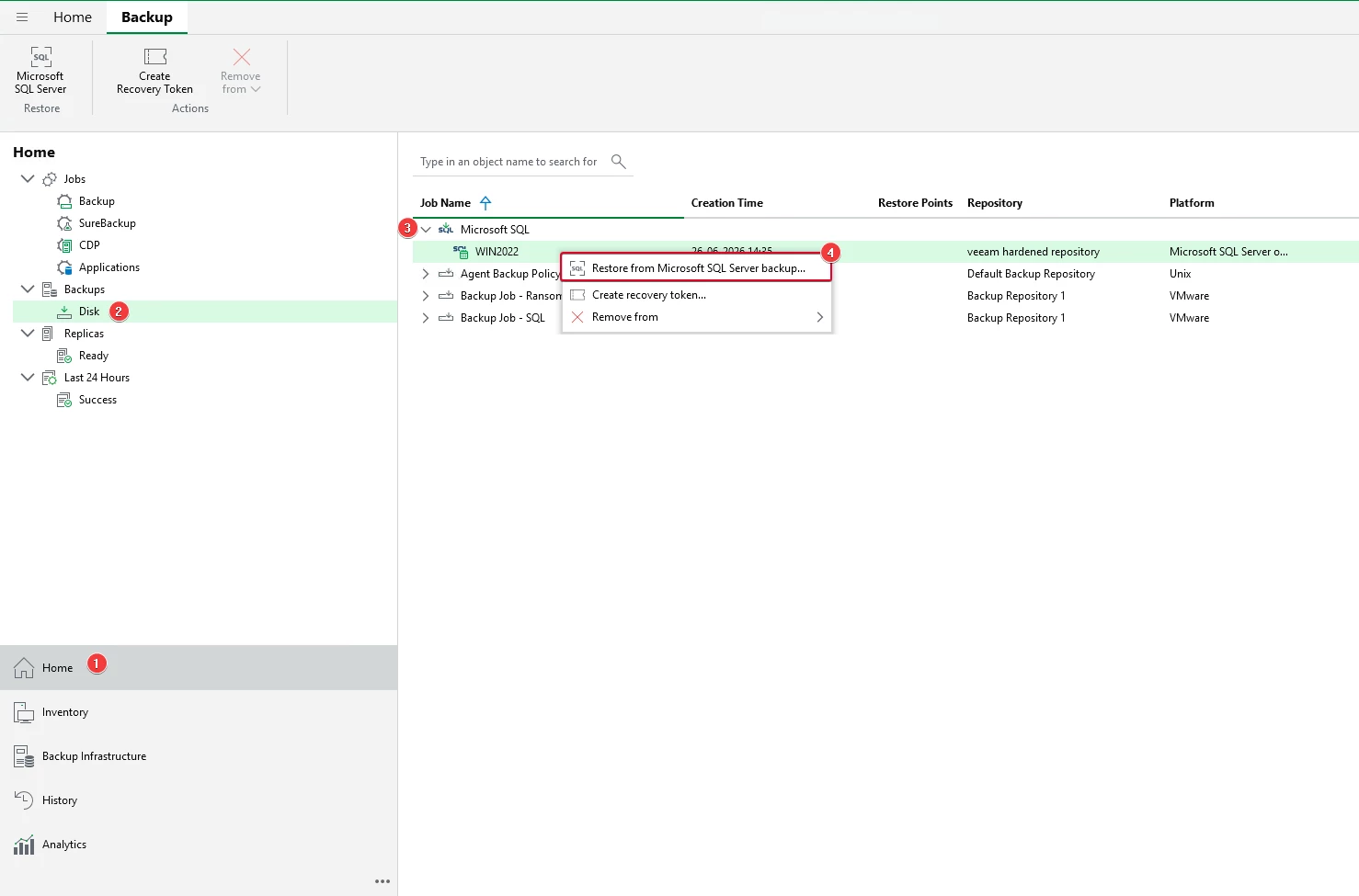Image resolution: width=1359 pixels, height=896 pixels.
Task: Click the Jobs gear icon
Action: [x=50, y=179]
